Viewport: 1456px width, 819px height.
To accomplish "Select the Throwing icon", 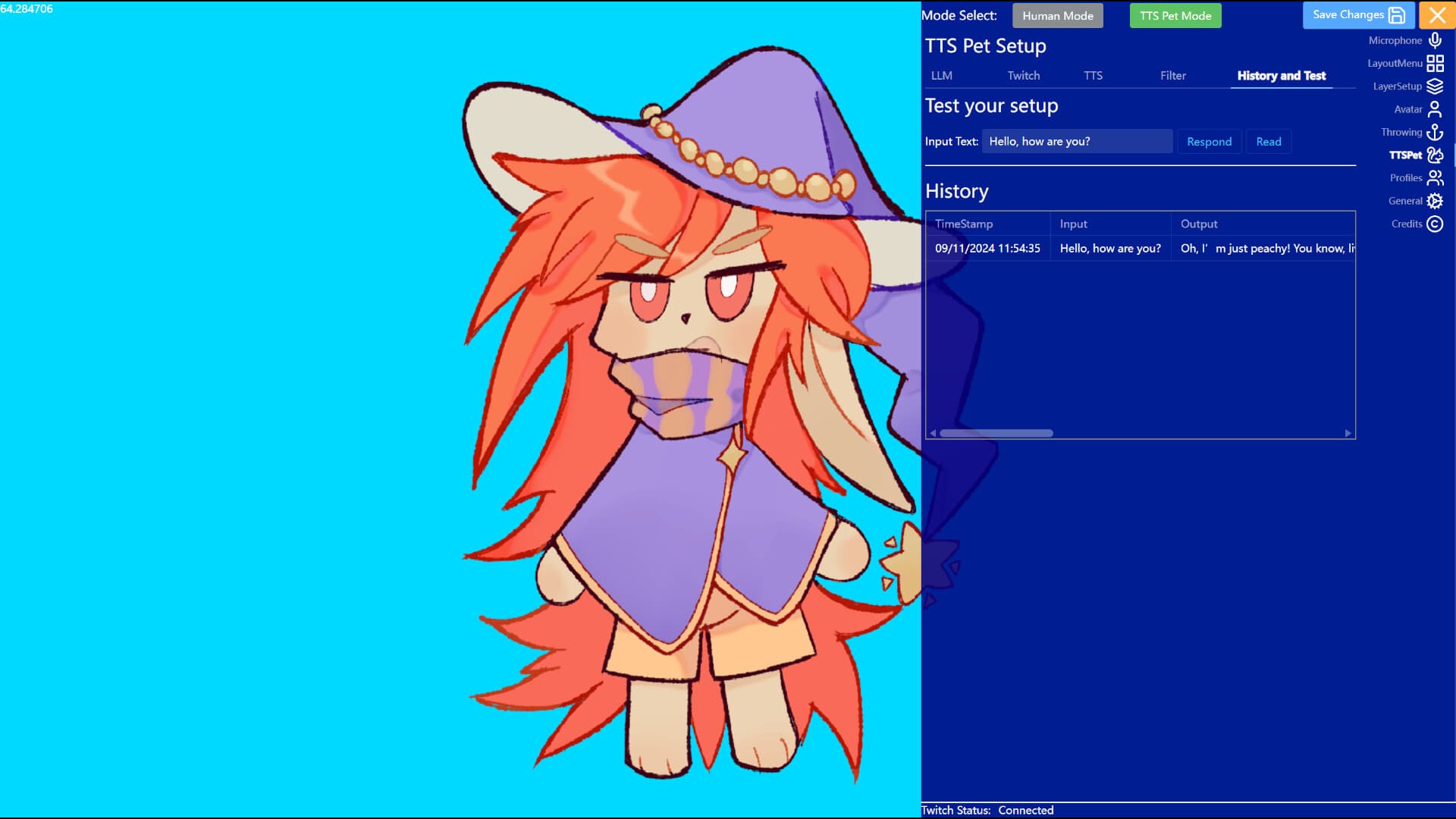I will point(1435,132).
